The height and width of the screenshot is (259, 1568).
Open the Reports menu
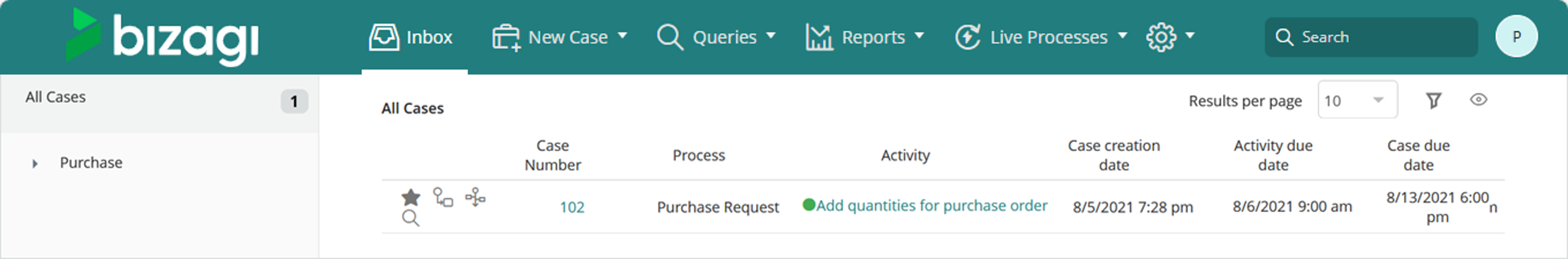coord(865,37)
